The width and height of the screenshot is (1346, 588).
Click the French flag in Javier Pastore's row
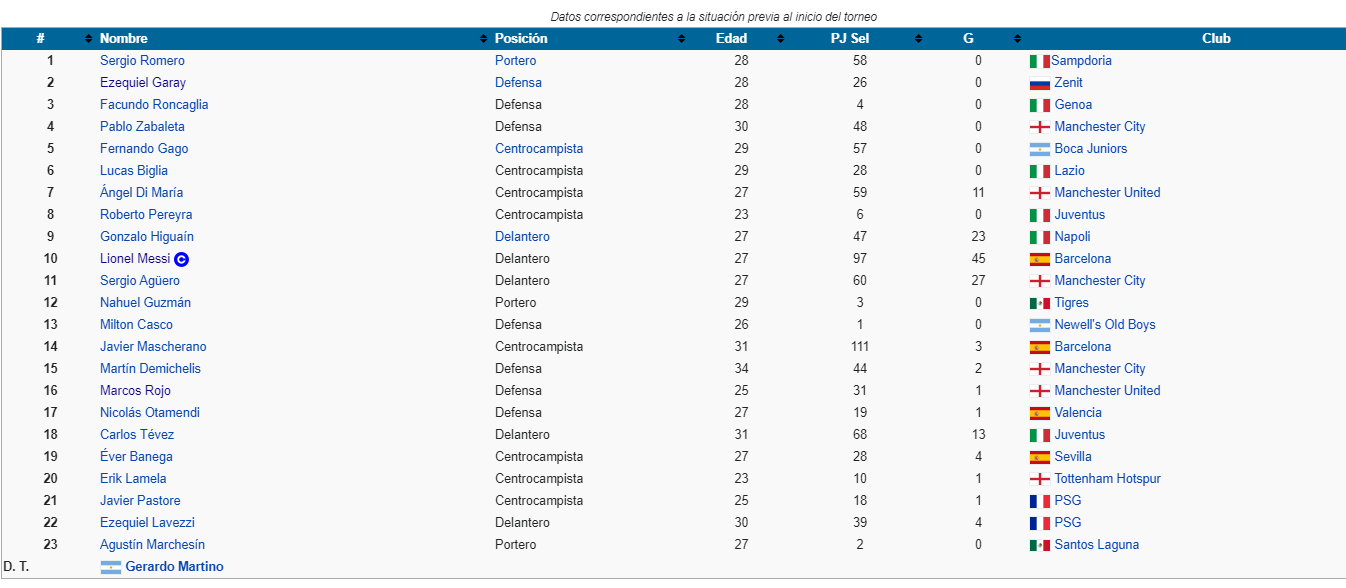point(1039,501)
